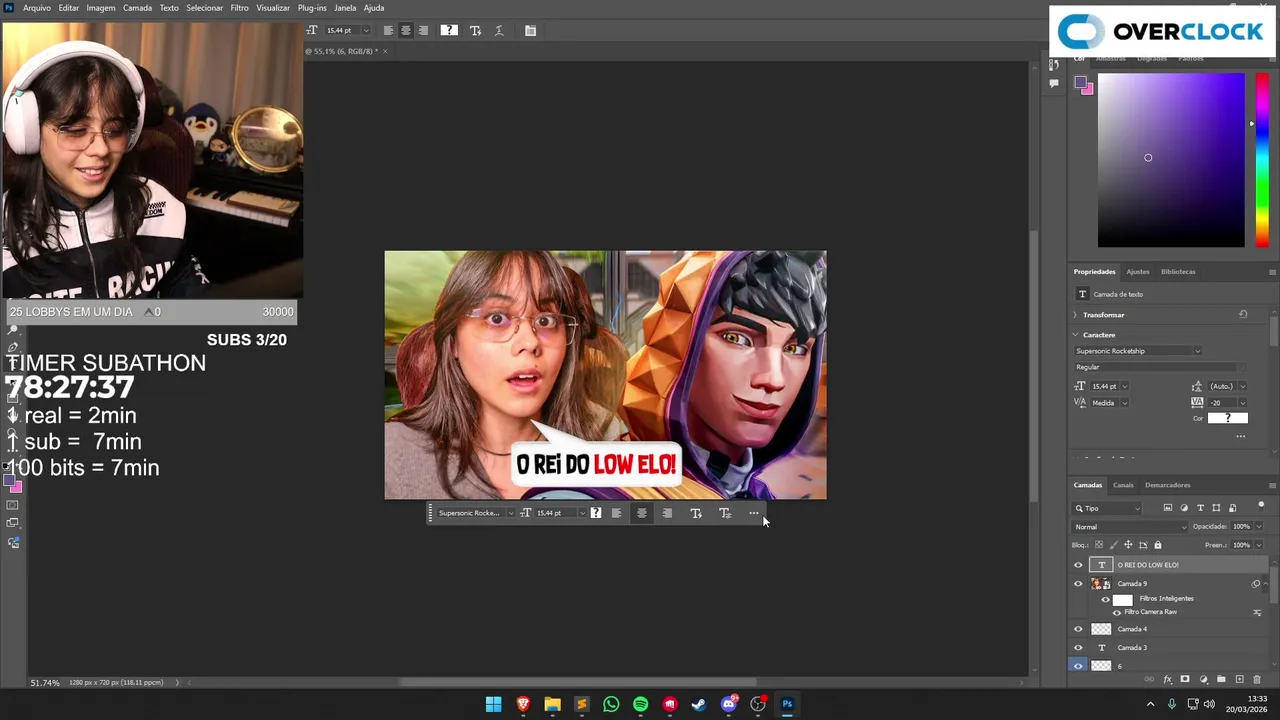Open leading (Auto) dropdown
The width and height of the screenshot is (1280, 720).
pyautogui.click(x=1242, y=386)
